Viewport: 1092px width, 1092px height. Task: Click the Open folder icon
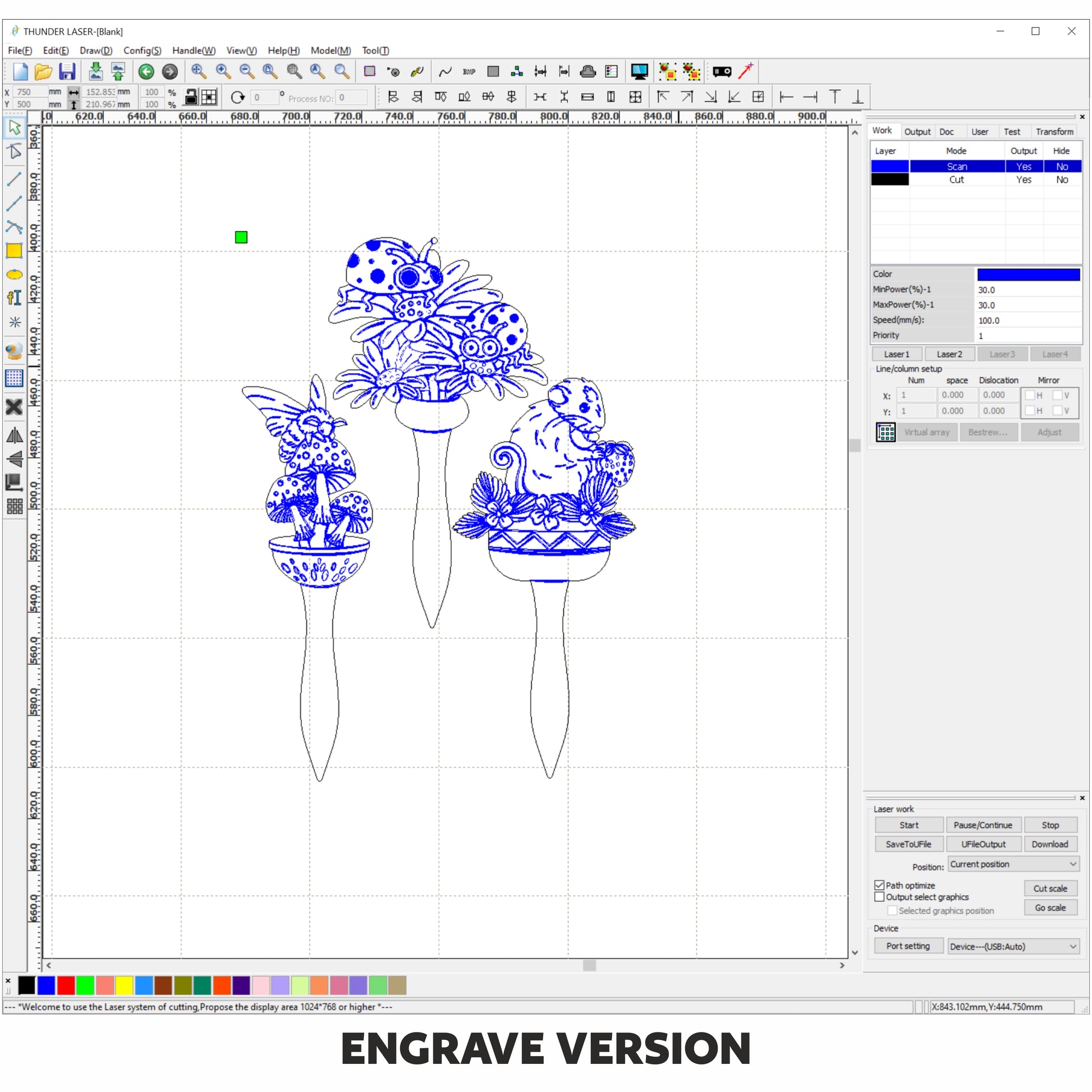pos(43,72)
